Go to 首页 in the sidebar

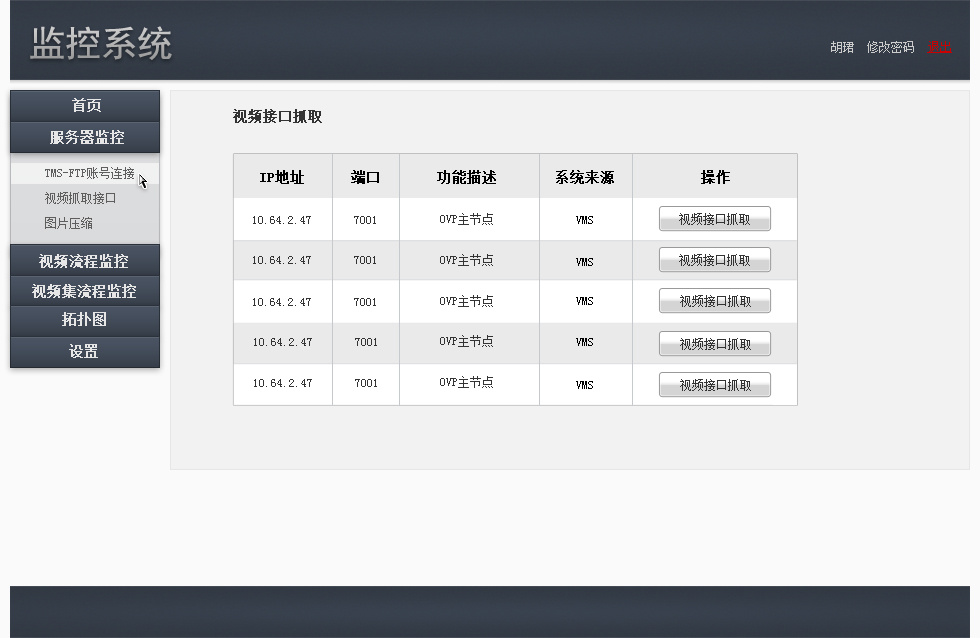pyautogui.click(x=85, y=105)
